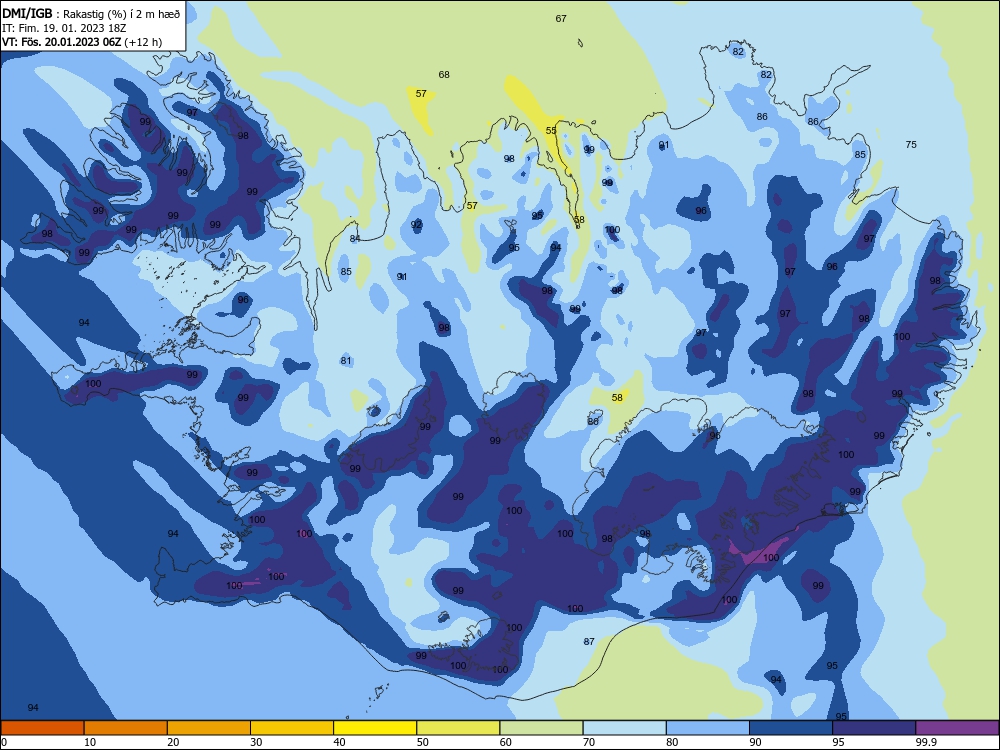Click the humidity value 55 on the map
Screen dimensions: 1000x750
click(551, 130)
